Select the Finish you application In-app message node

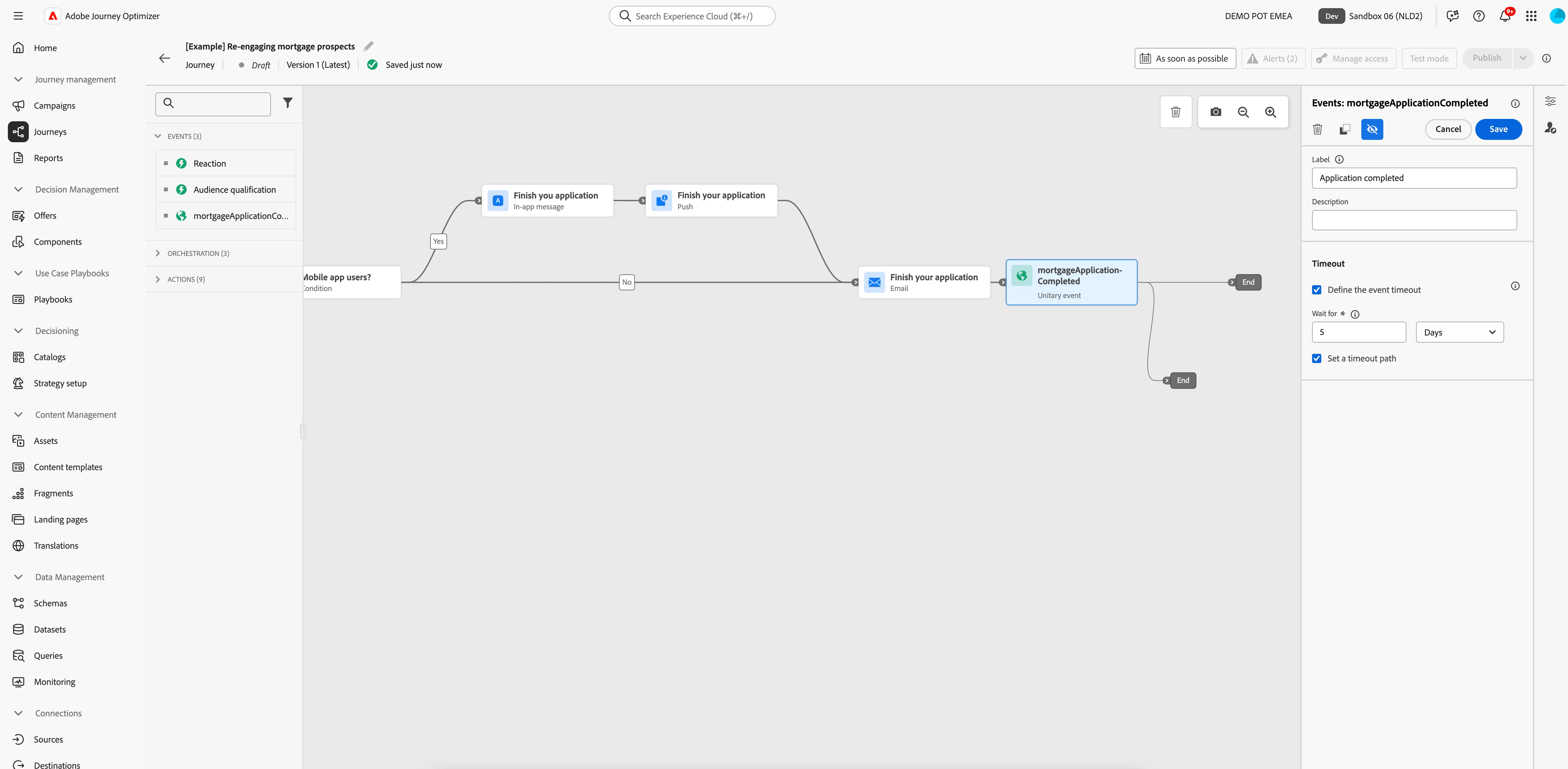pyautogui.click(x=547, y=200)
